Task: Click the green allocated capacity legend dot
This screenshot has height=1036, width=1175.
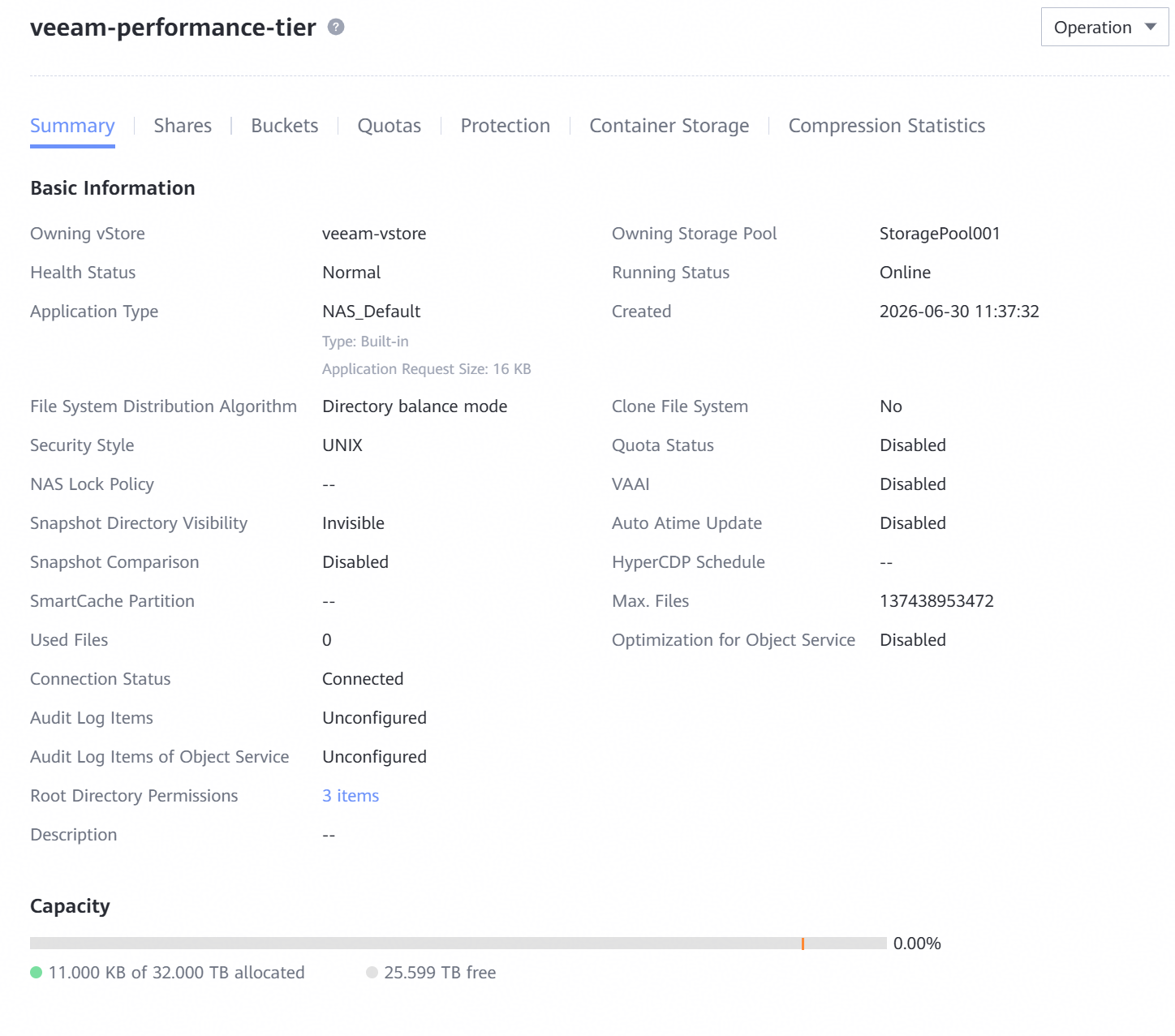Action: 36,973
